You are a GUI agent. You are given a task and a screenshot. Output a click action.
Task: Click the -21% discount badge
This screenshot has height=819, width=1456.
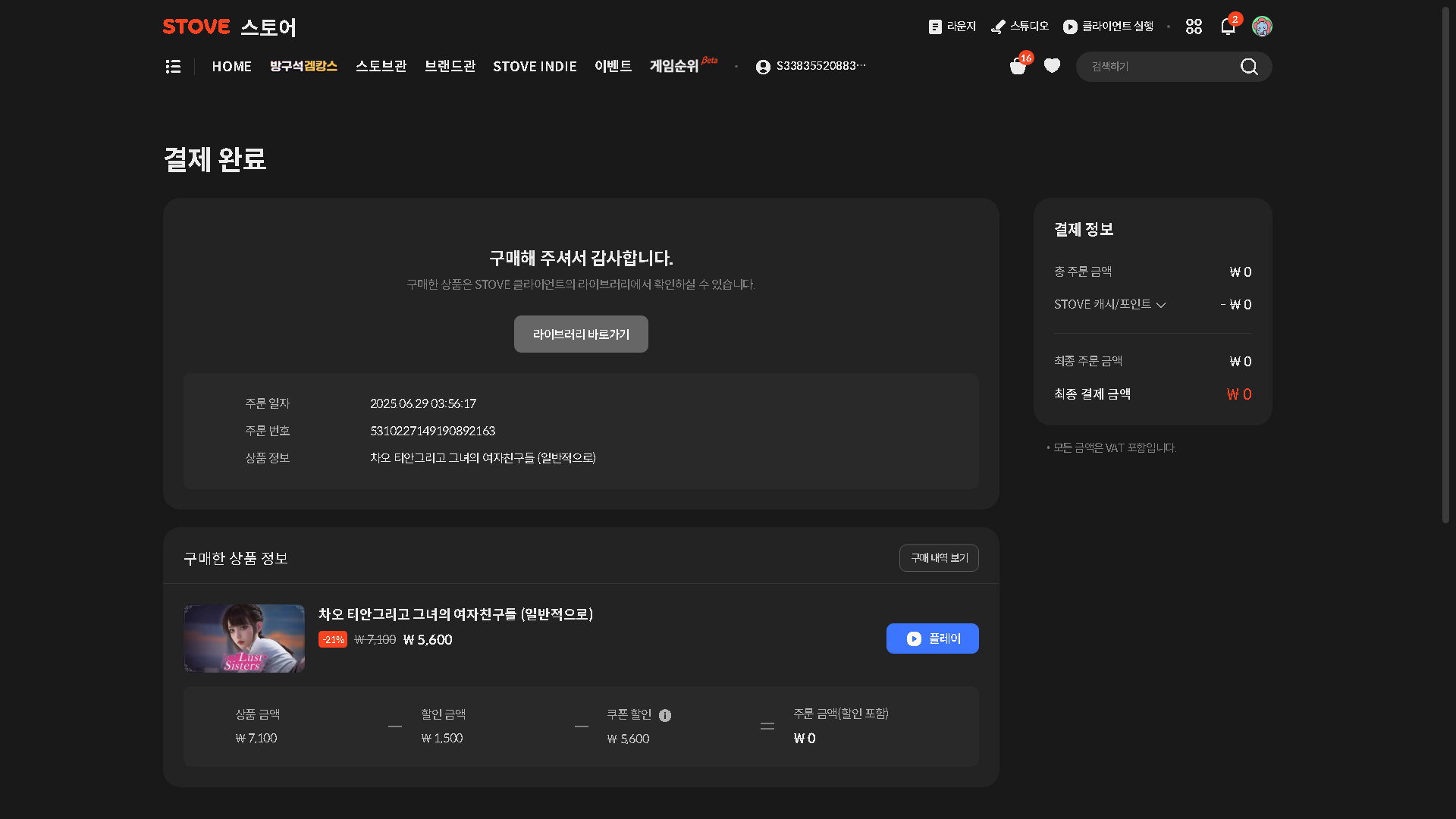point(333,639)
